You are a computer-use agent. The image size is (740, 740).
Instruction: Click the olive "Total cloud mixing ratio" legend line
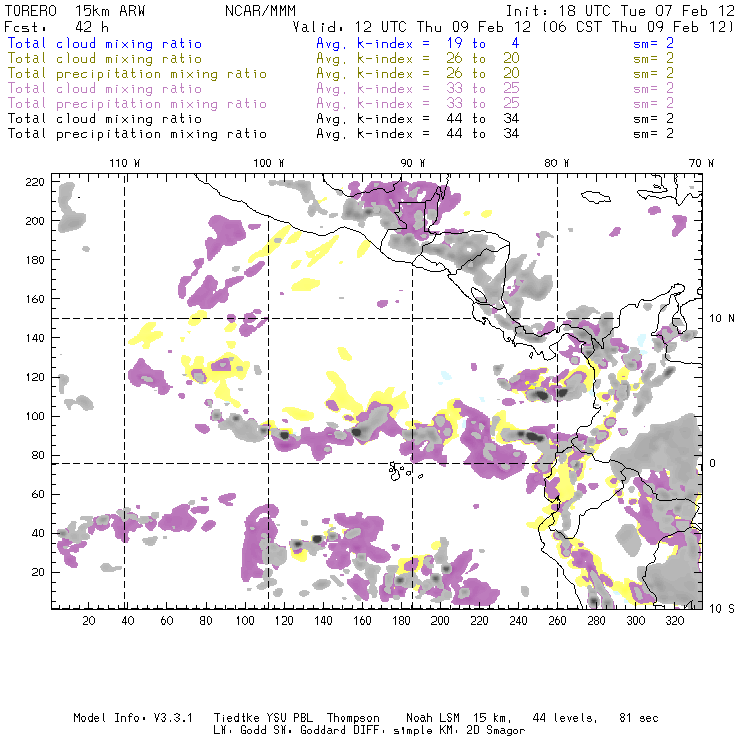click(x=105, y=59)
